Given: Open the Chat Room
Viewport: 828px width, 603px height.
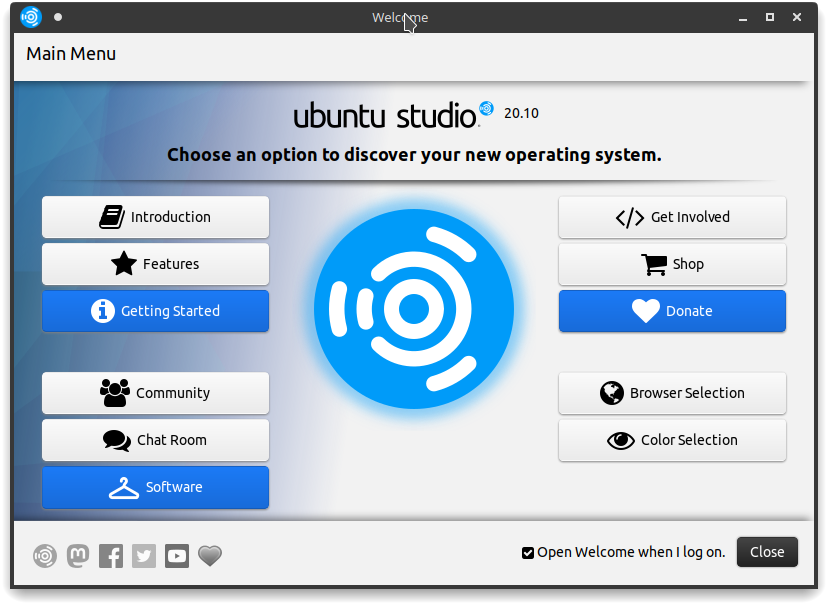Looking at the screenshot, I should coord(155,440).
